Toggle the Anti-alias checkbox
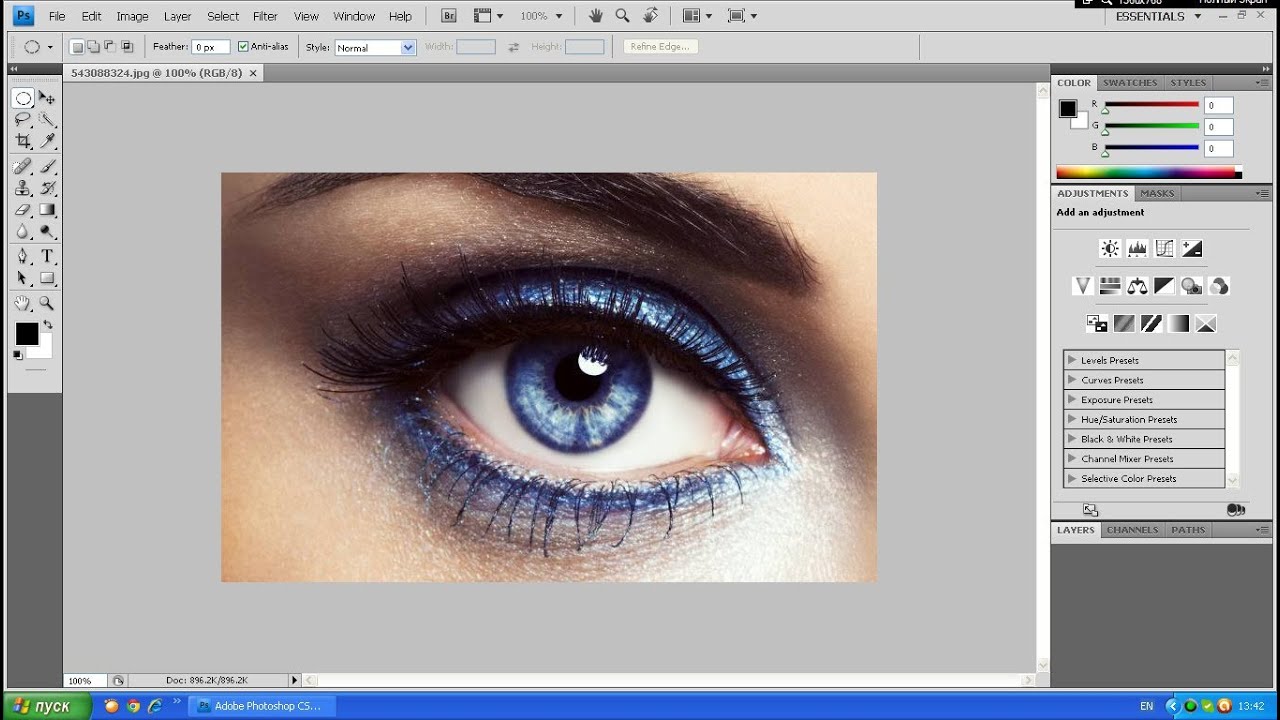Viewport: 1280px width, 720px height. pos(243,47)
